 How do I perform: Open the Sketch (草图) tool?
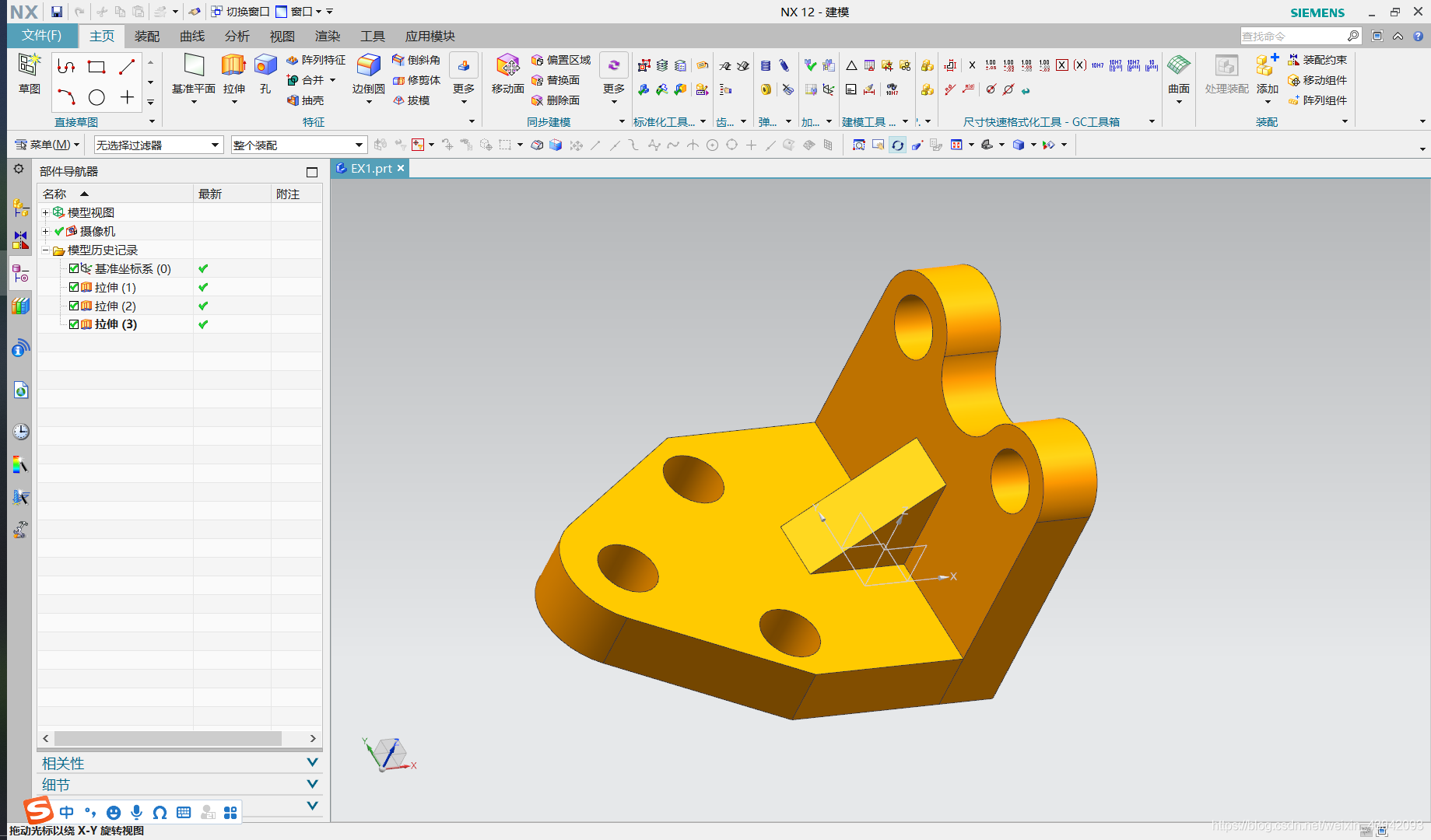click(30, 74)
